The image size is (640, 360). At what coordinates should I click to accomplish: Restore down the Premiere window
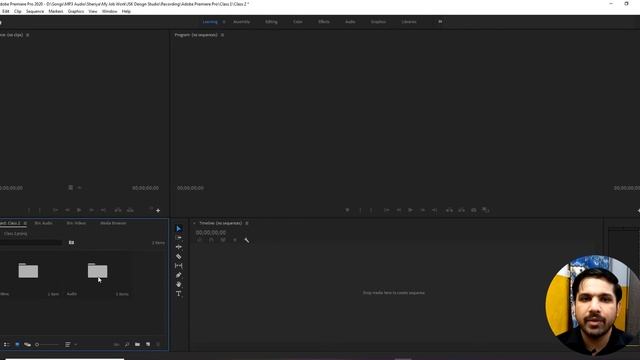(x=626, y=4)
